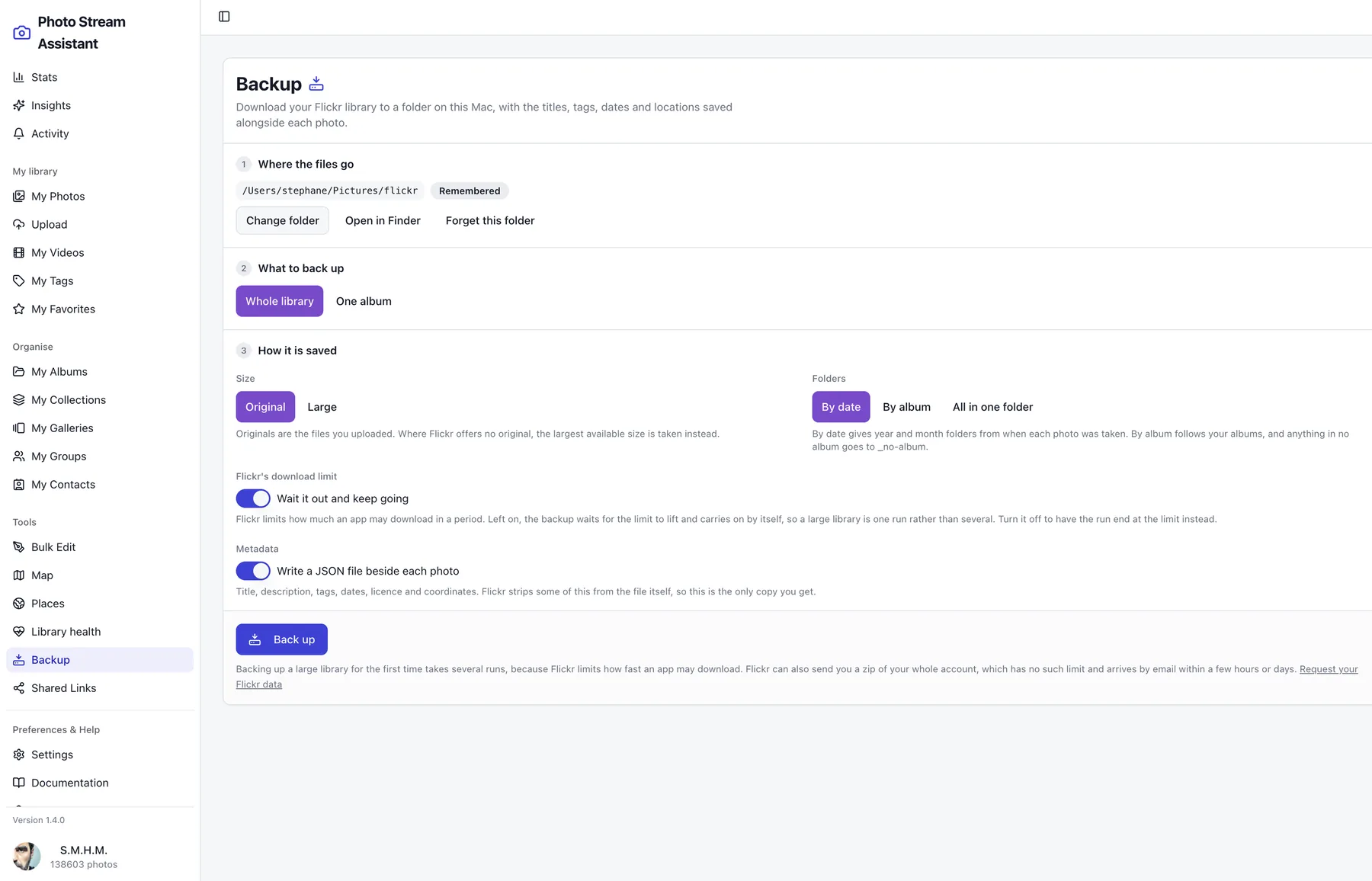
Task: Toggle Write a JSON file beside each photo
Action: tap(253, 571)
